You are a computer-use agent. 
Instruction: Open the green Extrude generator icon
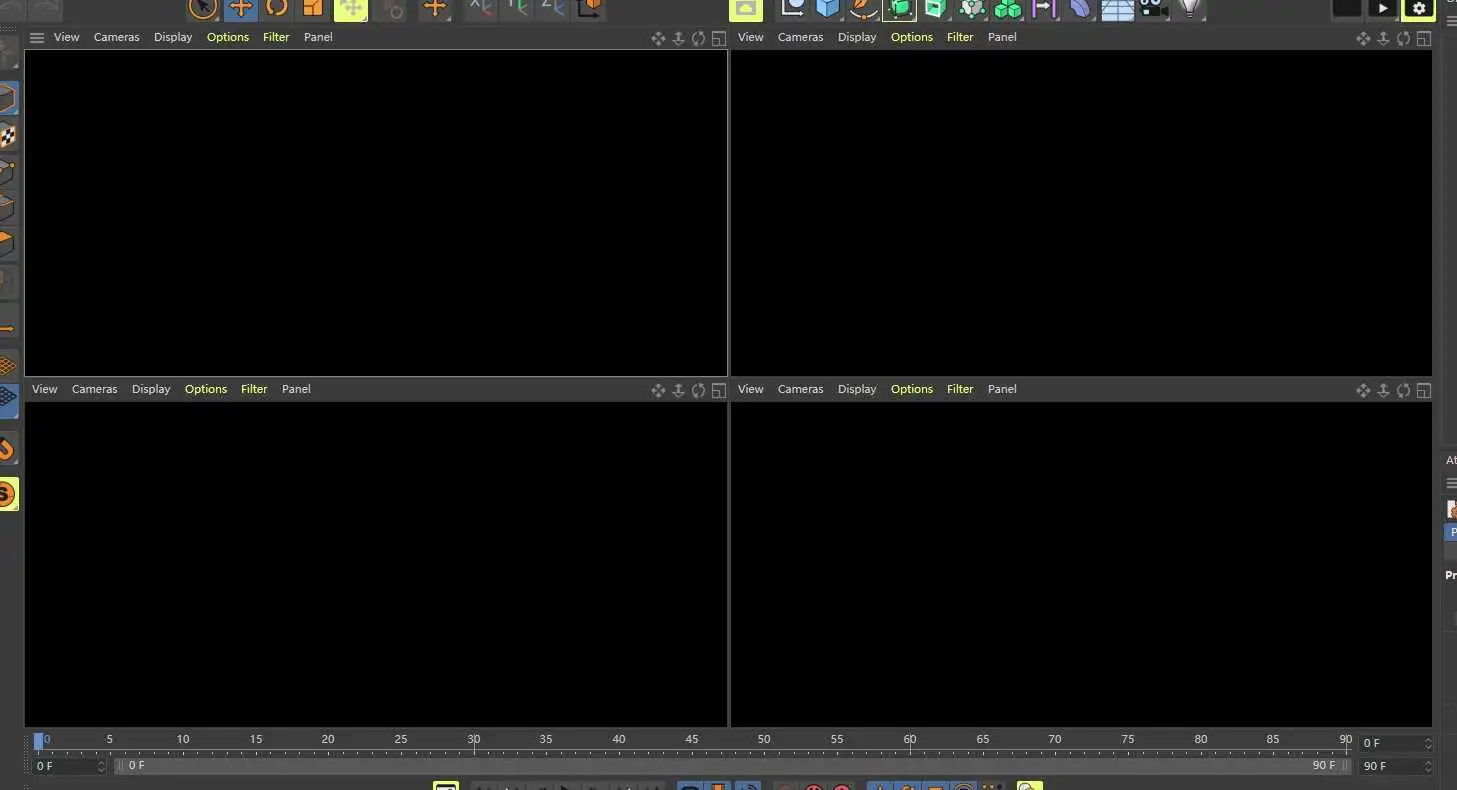point(935,9)
